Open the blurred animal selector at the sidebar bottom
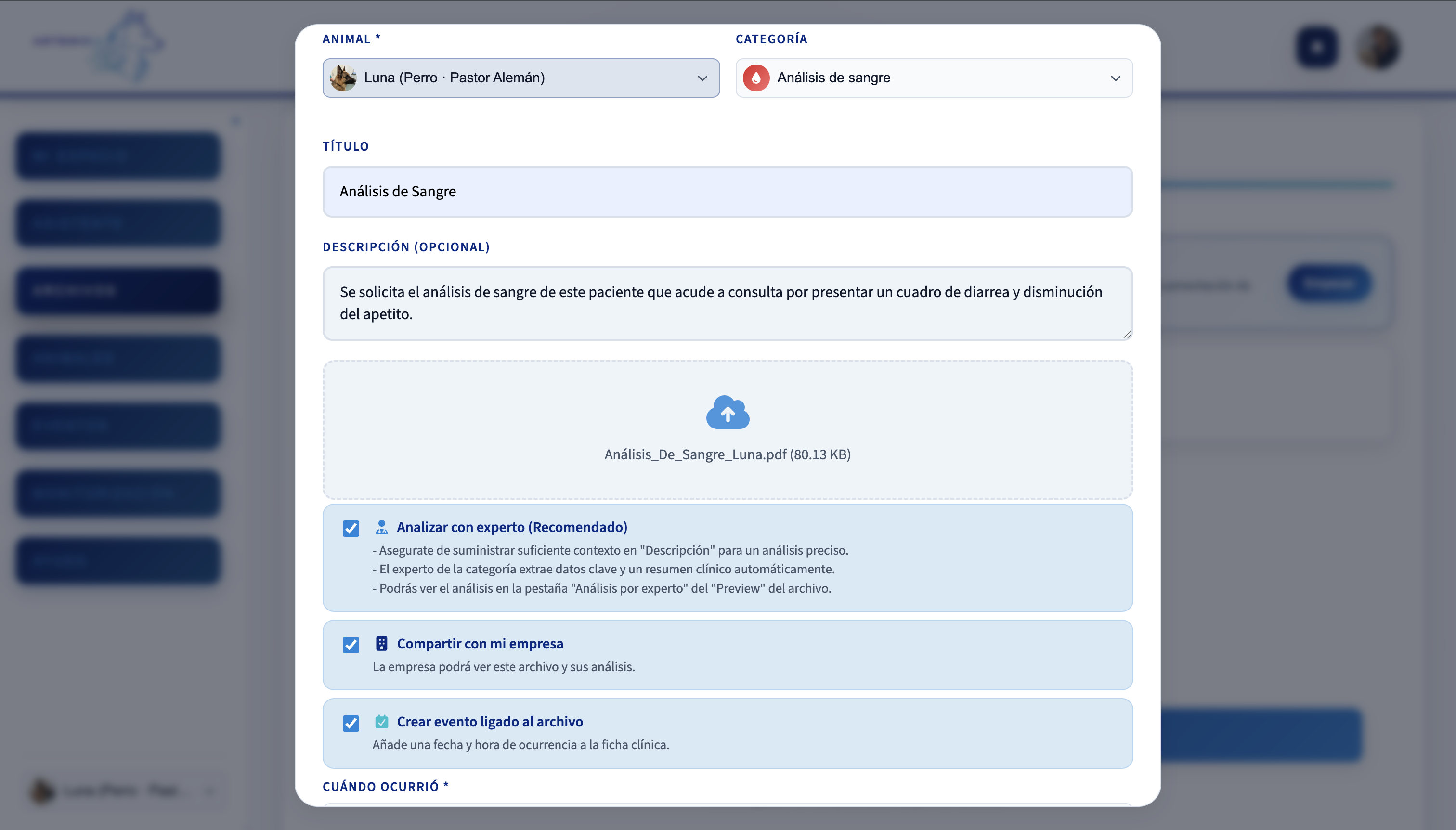1456x830 pixels. [x=123, y=791]
